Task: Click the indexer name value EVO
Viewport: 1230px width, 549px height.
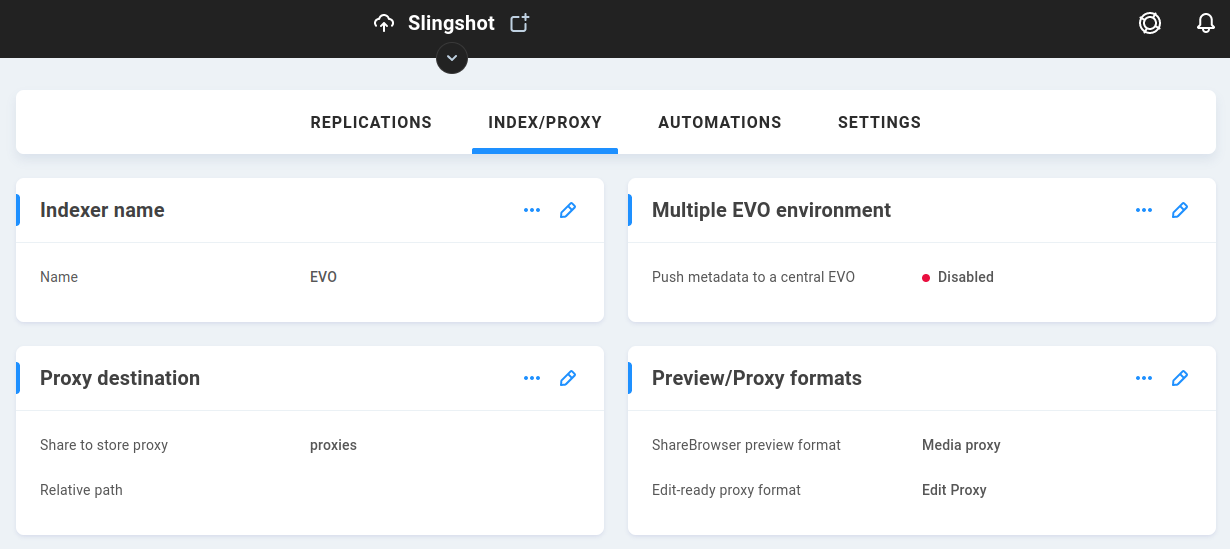Action: tap(323, 277)
